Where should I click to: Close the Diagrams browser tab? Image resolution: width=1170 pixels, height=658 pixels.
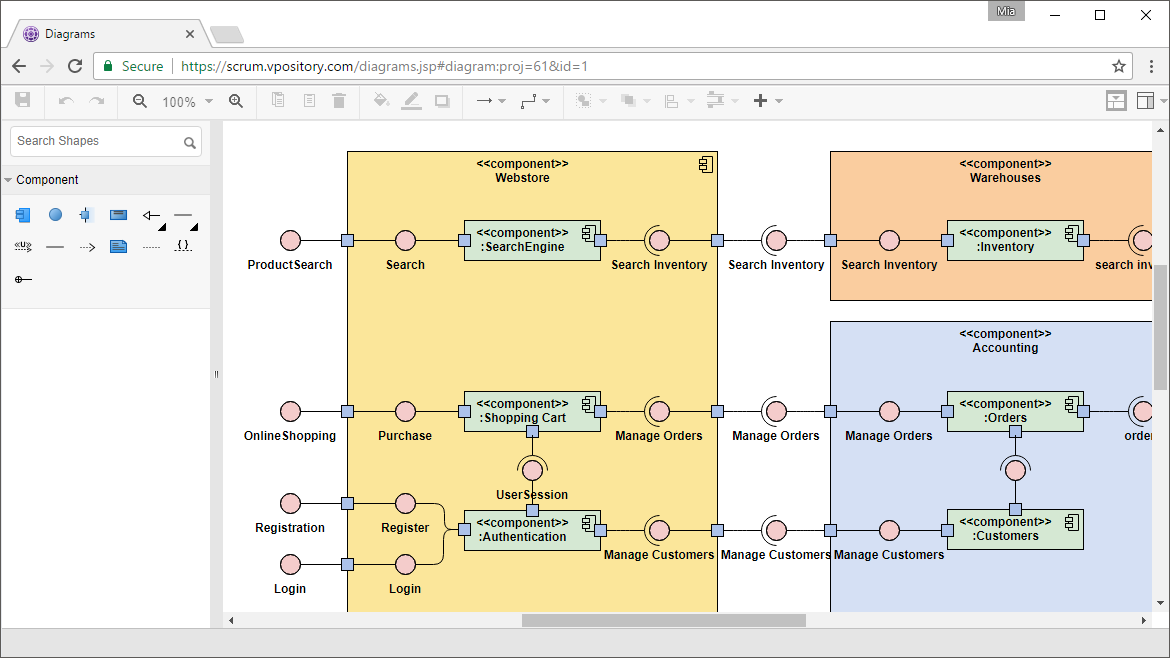(190, 34)
